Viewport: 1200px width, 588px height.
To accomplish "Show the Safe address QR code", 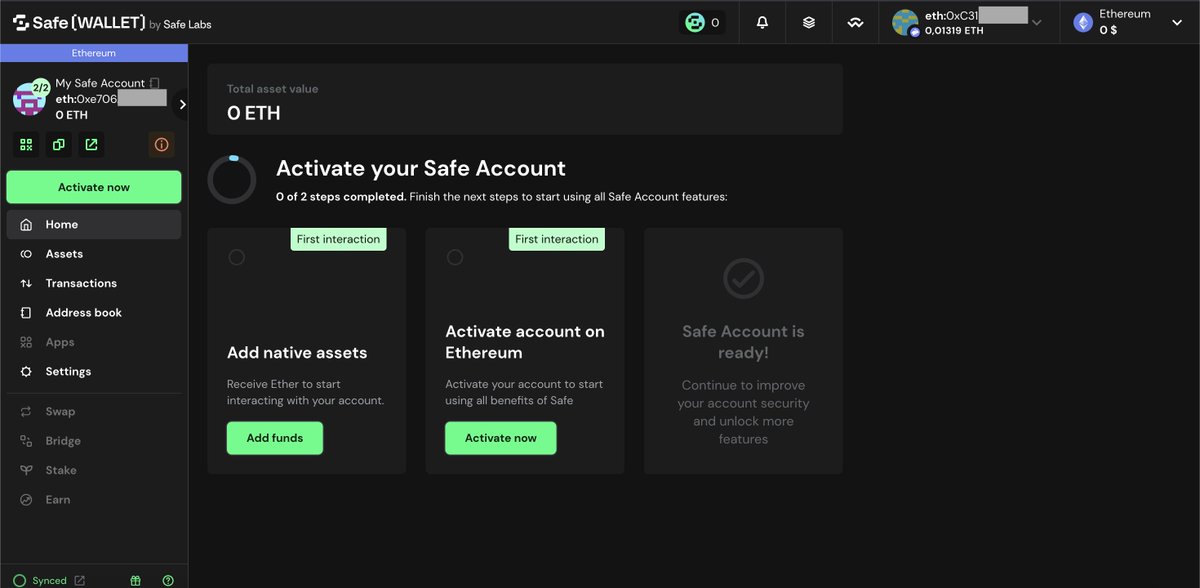I will 26,145.
